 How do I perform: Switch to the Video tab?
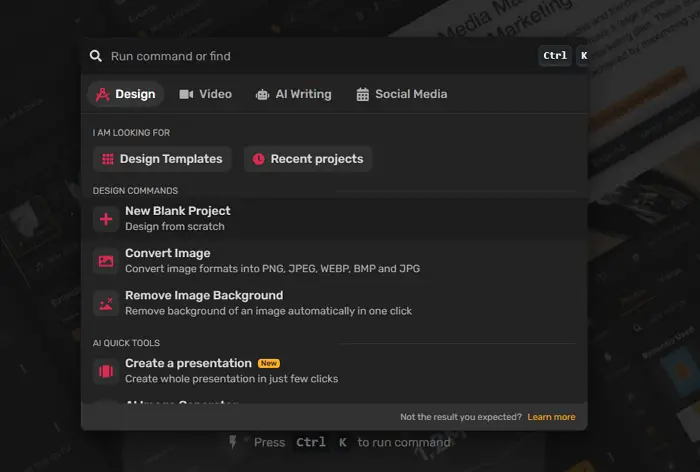pos(206,94)
